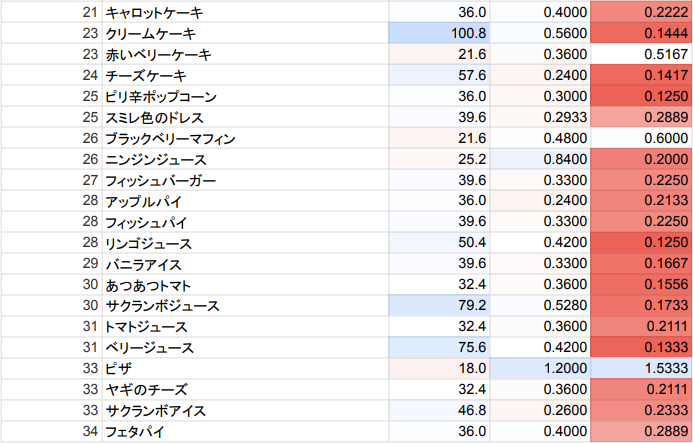Viewport: 693px width, 443px height.
Task: Select the cell with value 1.5333
Action: tap(641, 368)
